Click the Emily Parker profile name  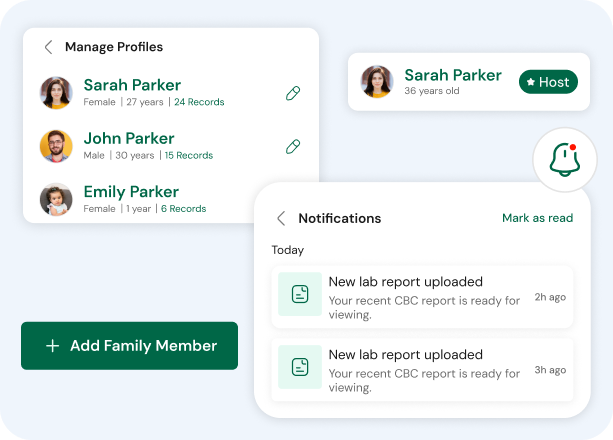(131, 192)
